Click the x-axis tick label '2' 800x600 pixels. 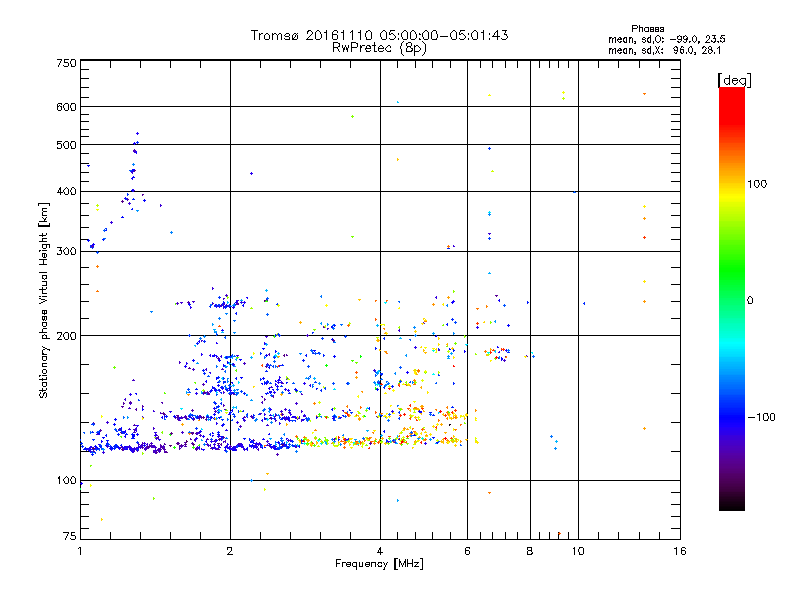pos(230,551)
